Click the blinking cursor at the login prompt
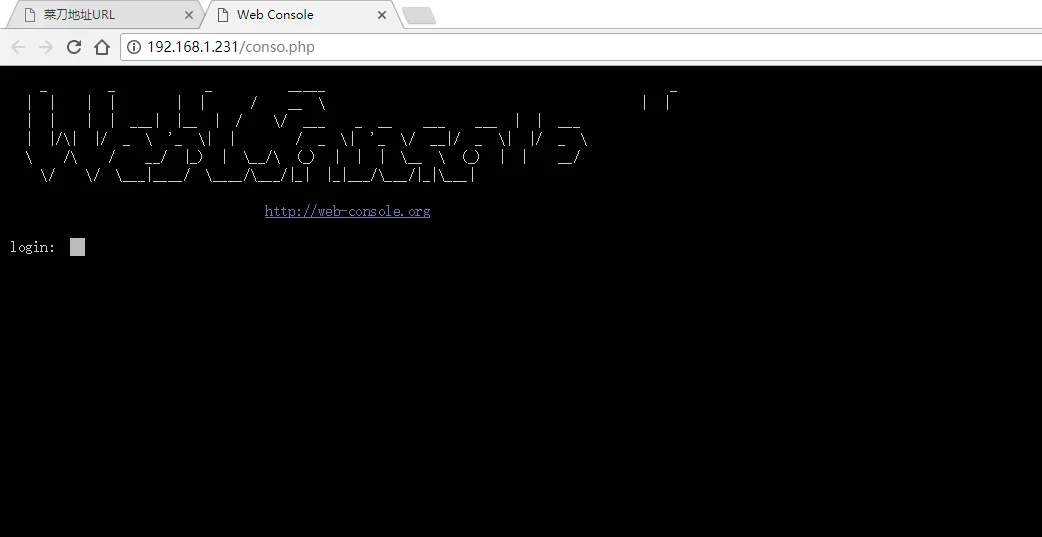Screen dimensions: 1042x537 pyautogui.click(x=77, y=247)
